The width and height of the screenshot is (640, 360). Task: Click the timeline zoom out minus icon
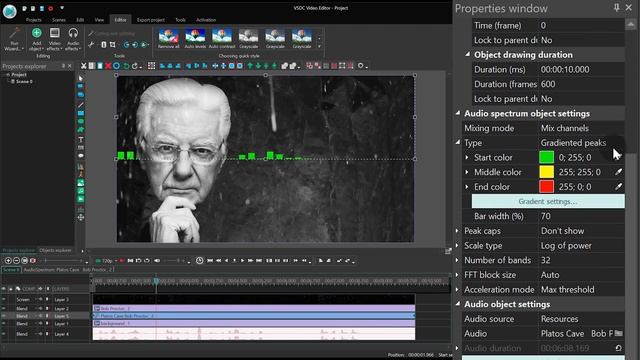tap(16, 260)
